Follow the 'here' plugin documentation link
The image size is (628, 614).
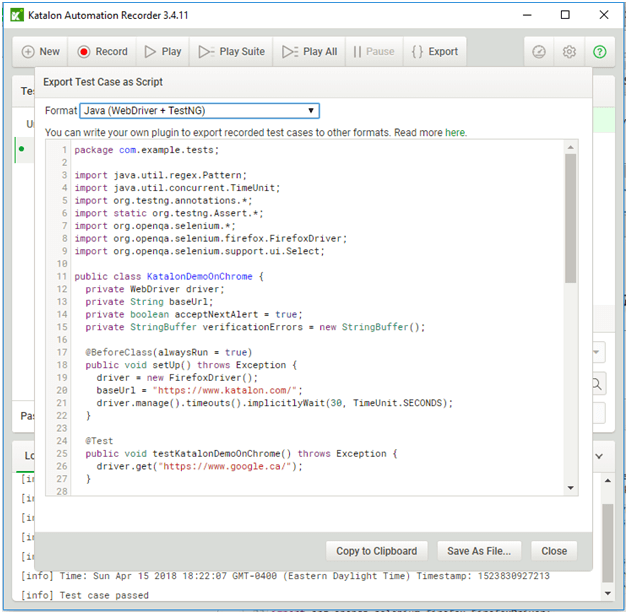click(455, 133)
